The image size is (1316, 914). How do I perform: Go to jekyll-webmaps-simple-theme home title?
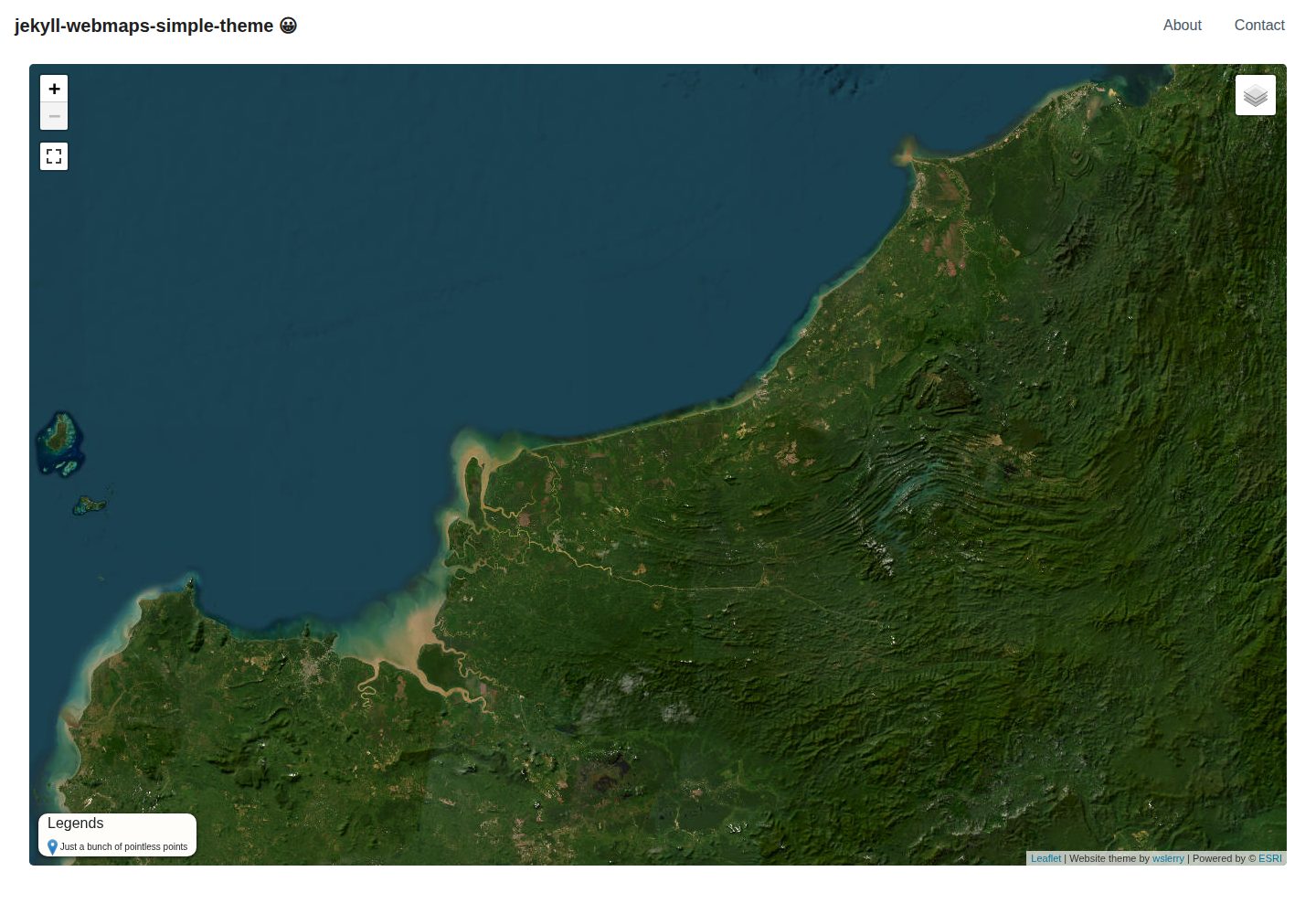pos(155,26)
